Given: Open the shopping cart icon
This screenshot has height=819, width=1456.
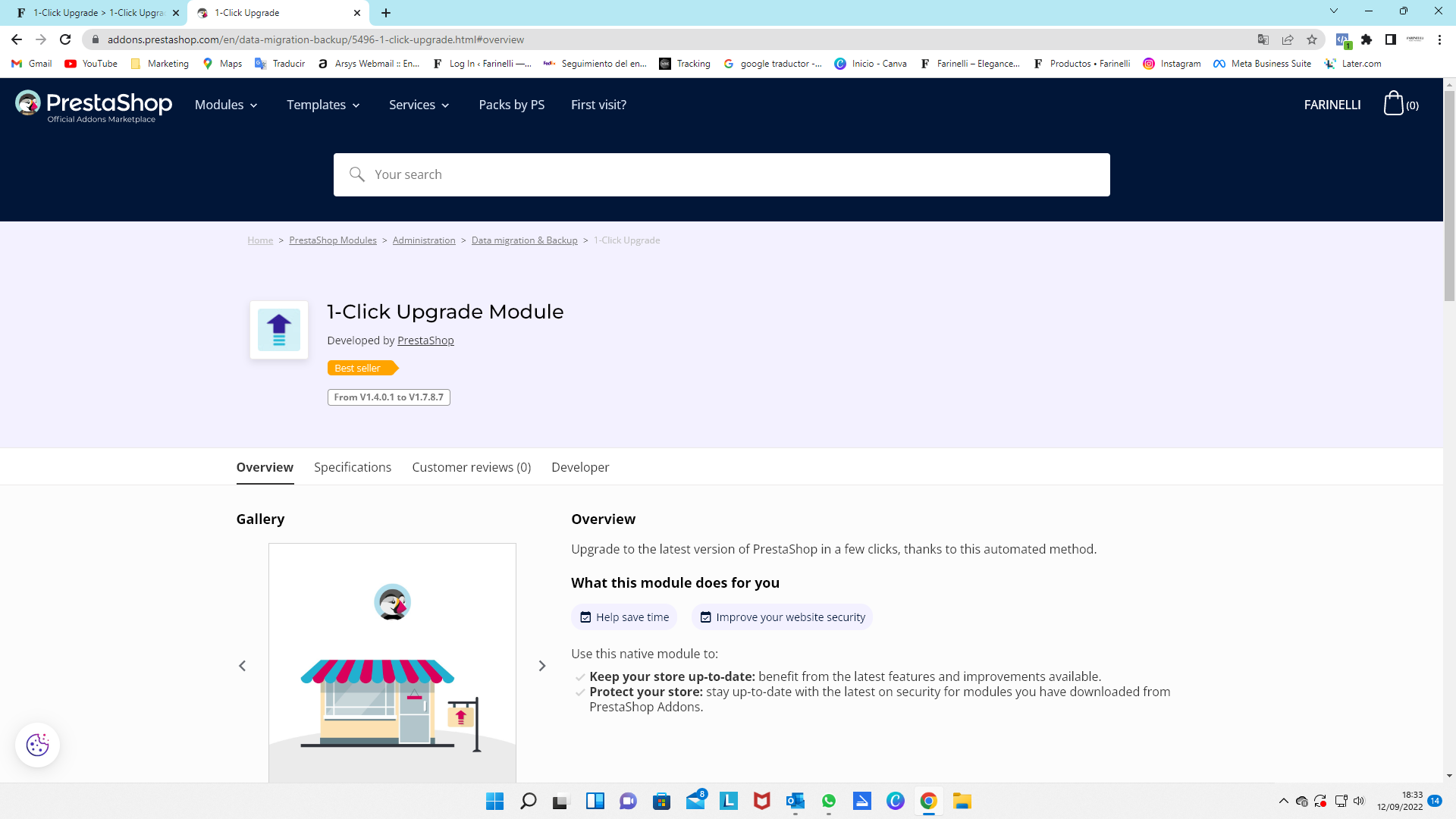Looking at the screenshot, I should point(1394,104).
